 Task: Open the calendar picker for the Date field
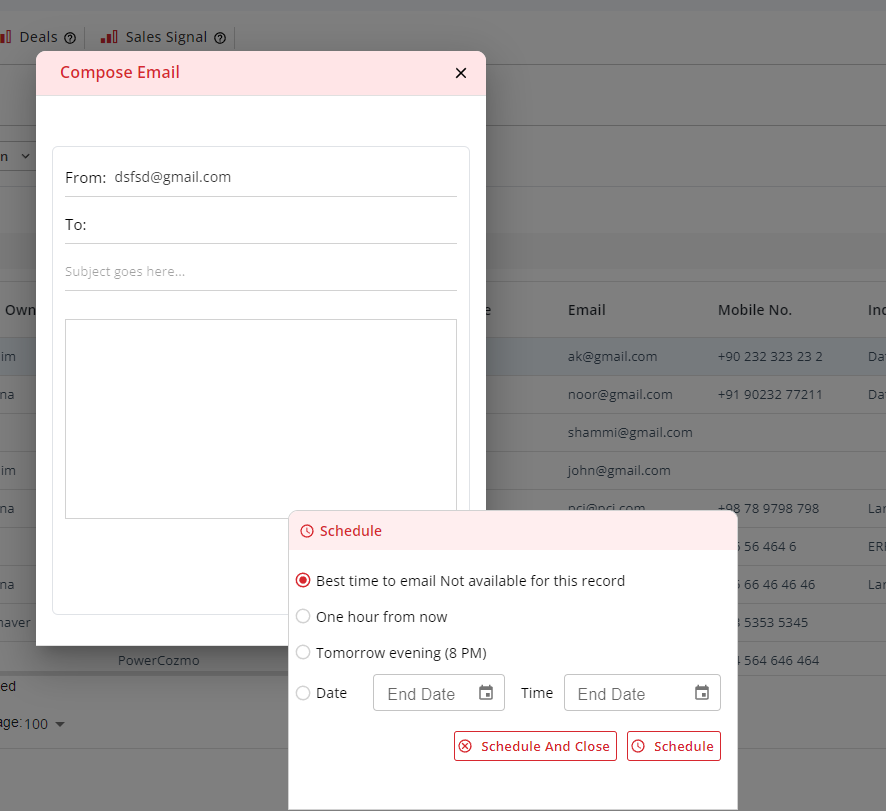tap(486, 693)
